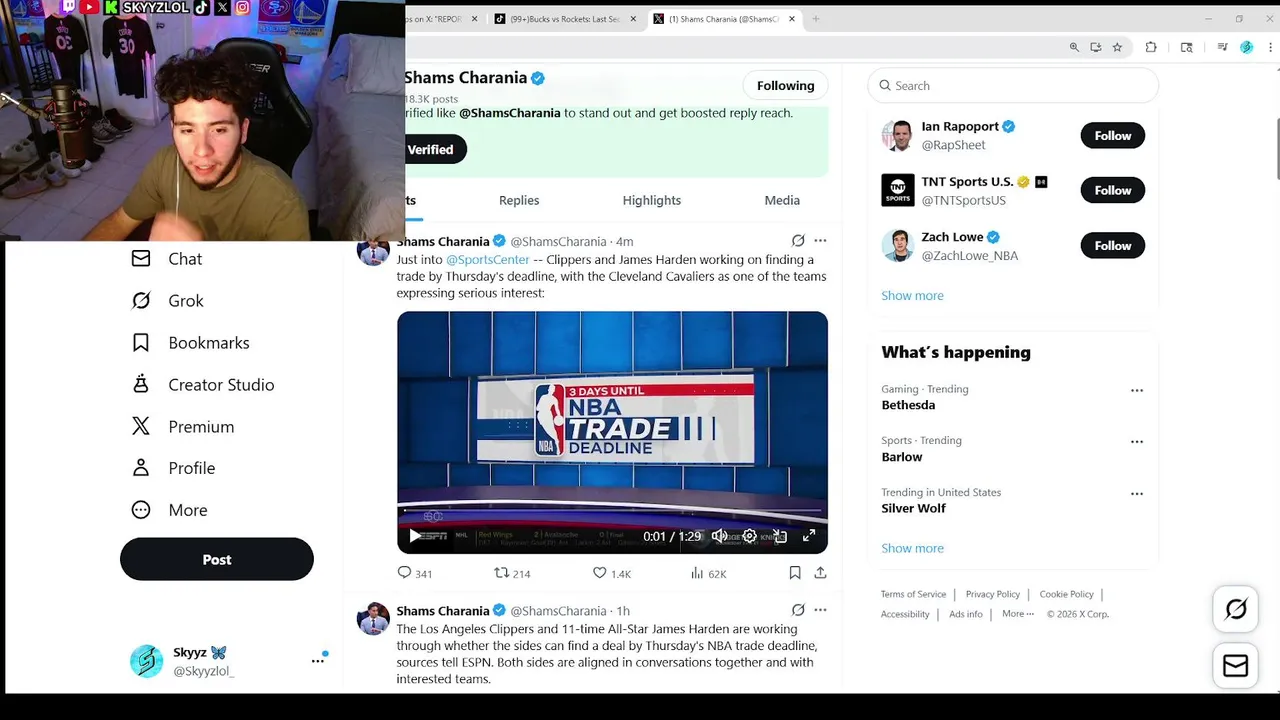
Task: Open Chrome three-dot menu
Action: point(1271,47)
